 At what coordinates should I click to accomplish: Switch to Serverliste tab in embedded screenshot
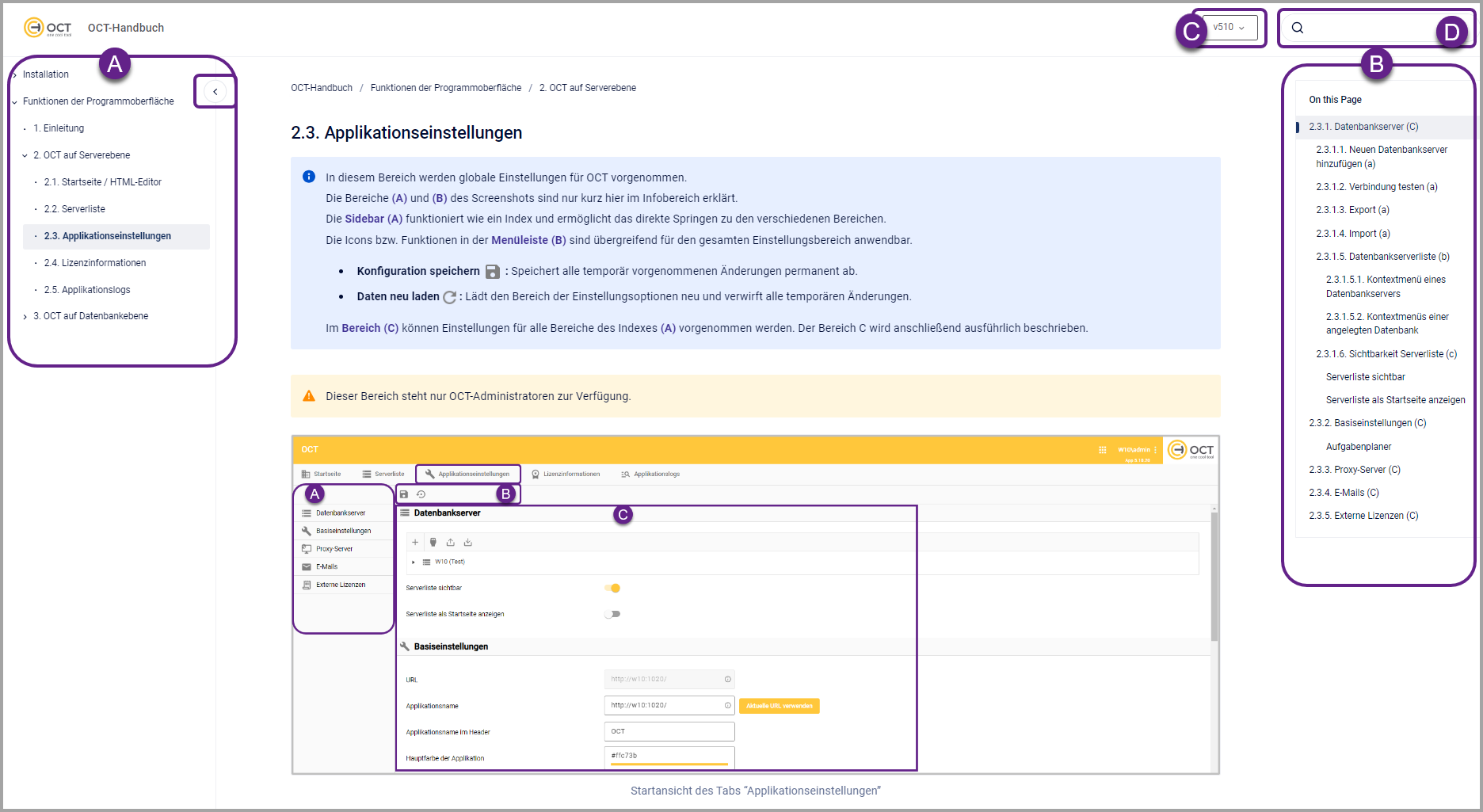(x=383, y=475)
